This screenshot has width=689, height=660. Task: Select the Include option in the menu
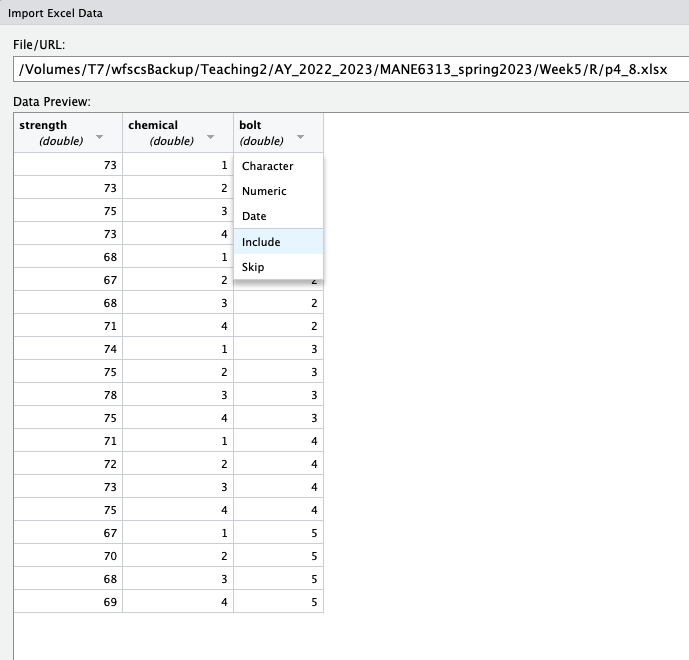[x=261, y=242]
